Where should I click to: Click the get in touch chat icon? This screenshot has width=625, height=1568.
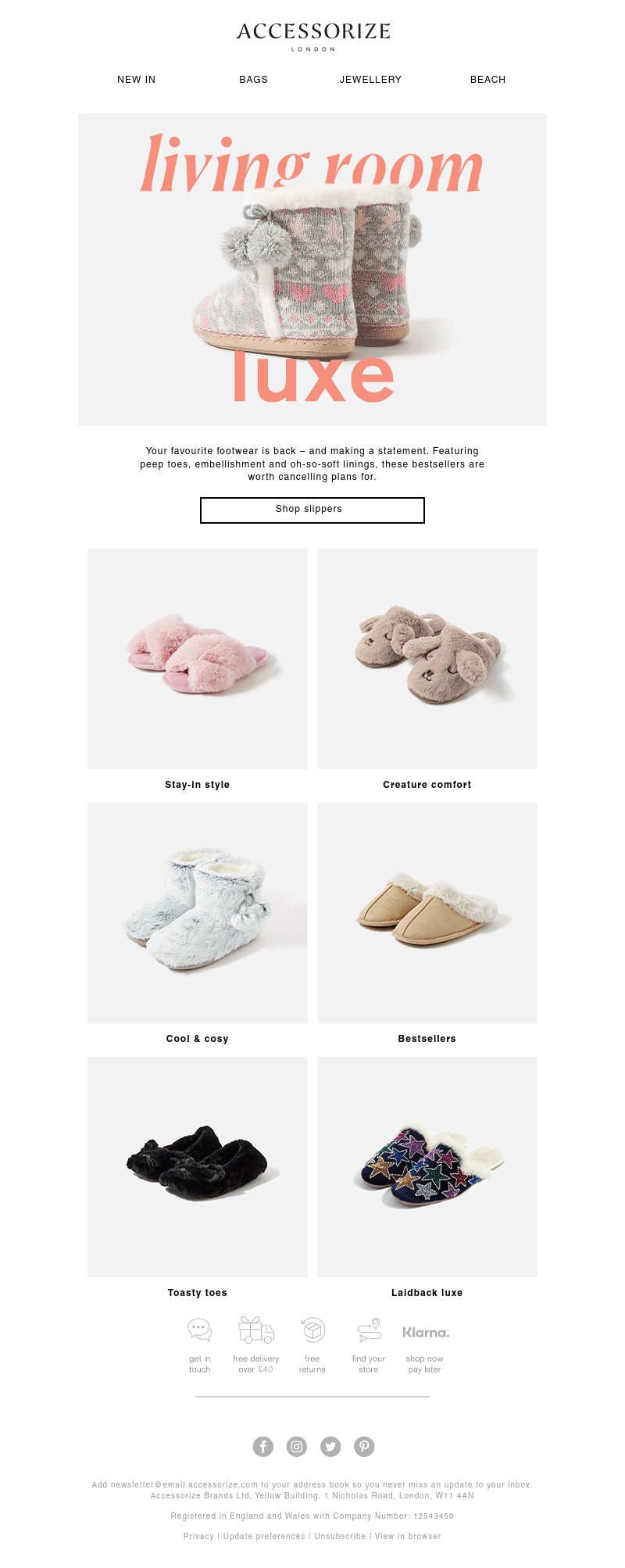point(200,1330)
